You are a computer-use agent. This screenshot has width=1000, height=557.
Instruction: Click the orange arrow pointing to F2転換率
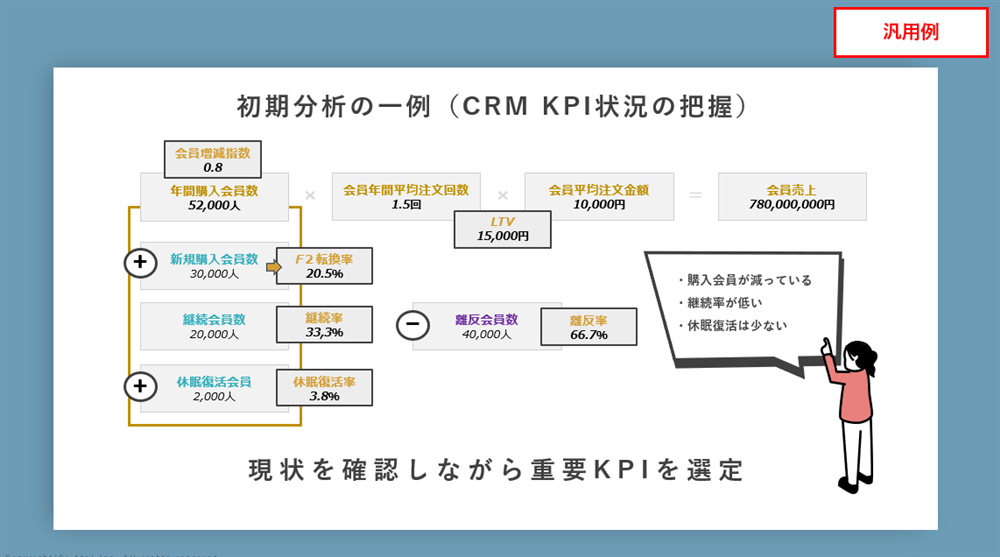pos(274,267)
